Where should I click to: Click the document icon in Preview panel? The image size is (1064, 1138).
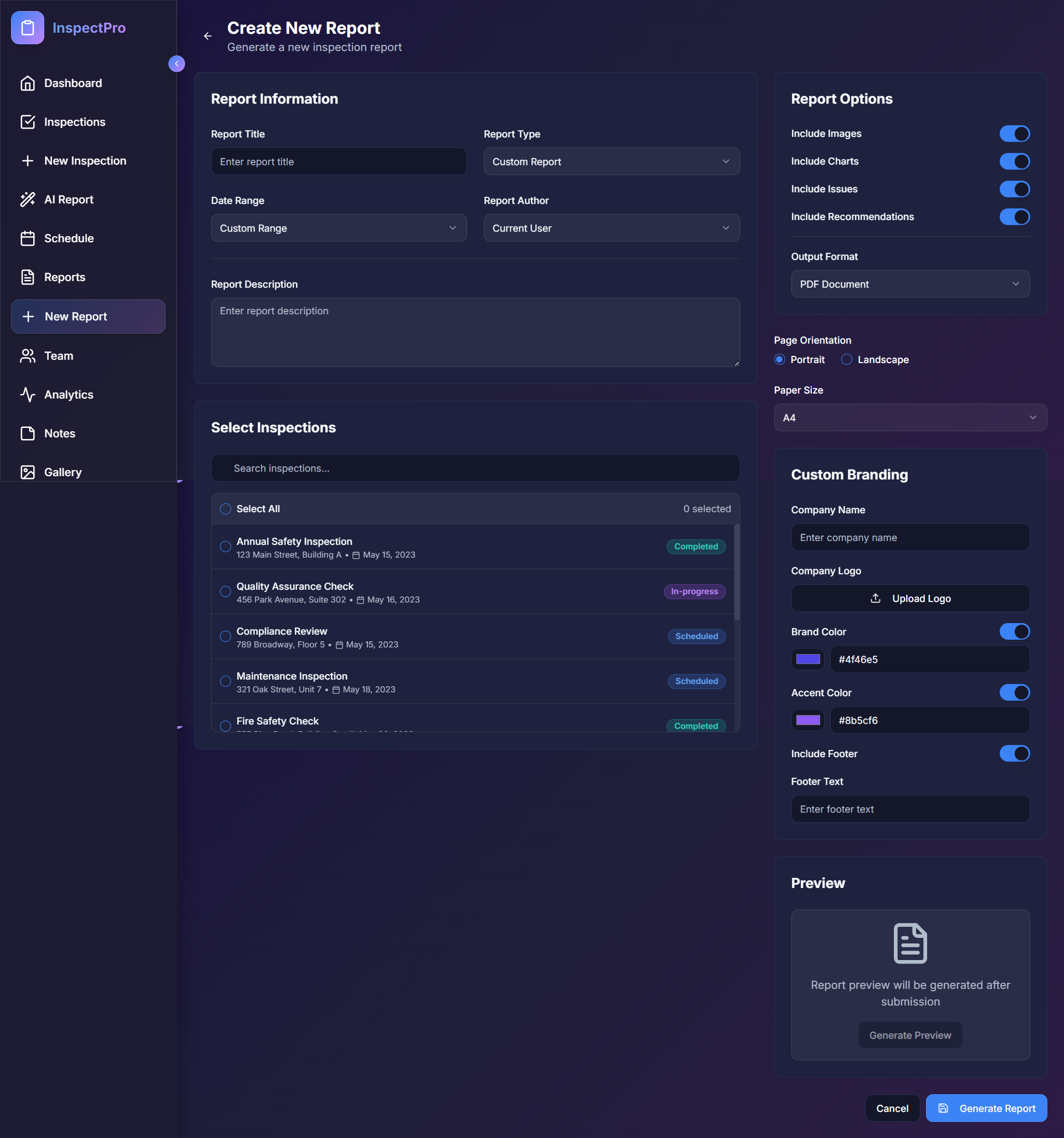tap(910, 943)
